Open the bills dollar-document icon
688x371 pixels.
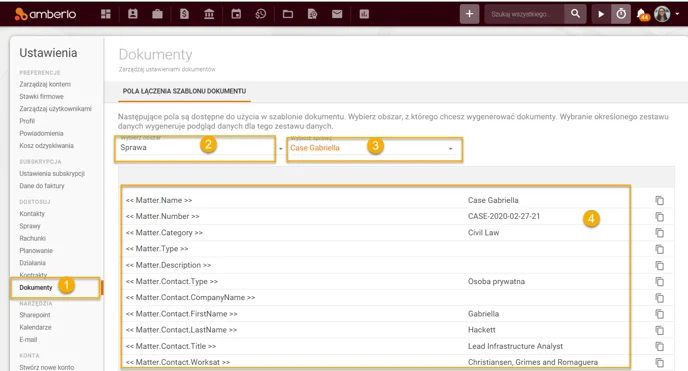click(x=184, y=14)
